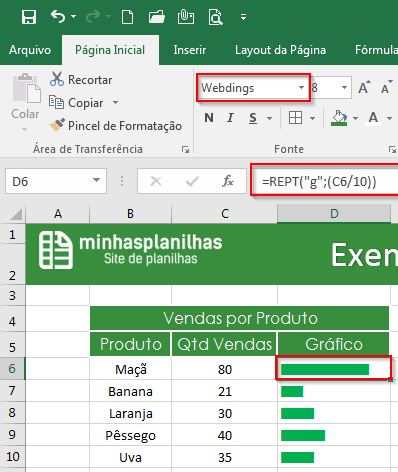
Task: Expand the Colar options arrow
Action: (25, 129)
